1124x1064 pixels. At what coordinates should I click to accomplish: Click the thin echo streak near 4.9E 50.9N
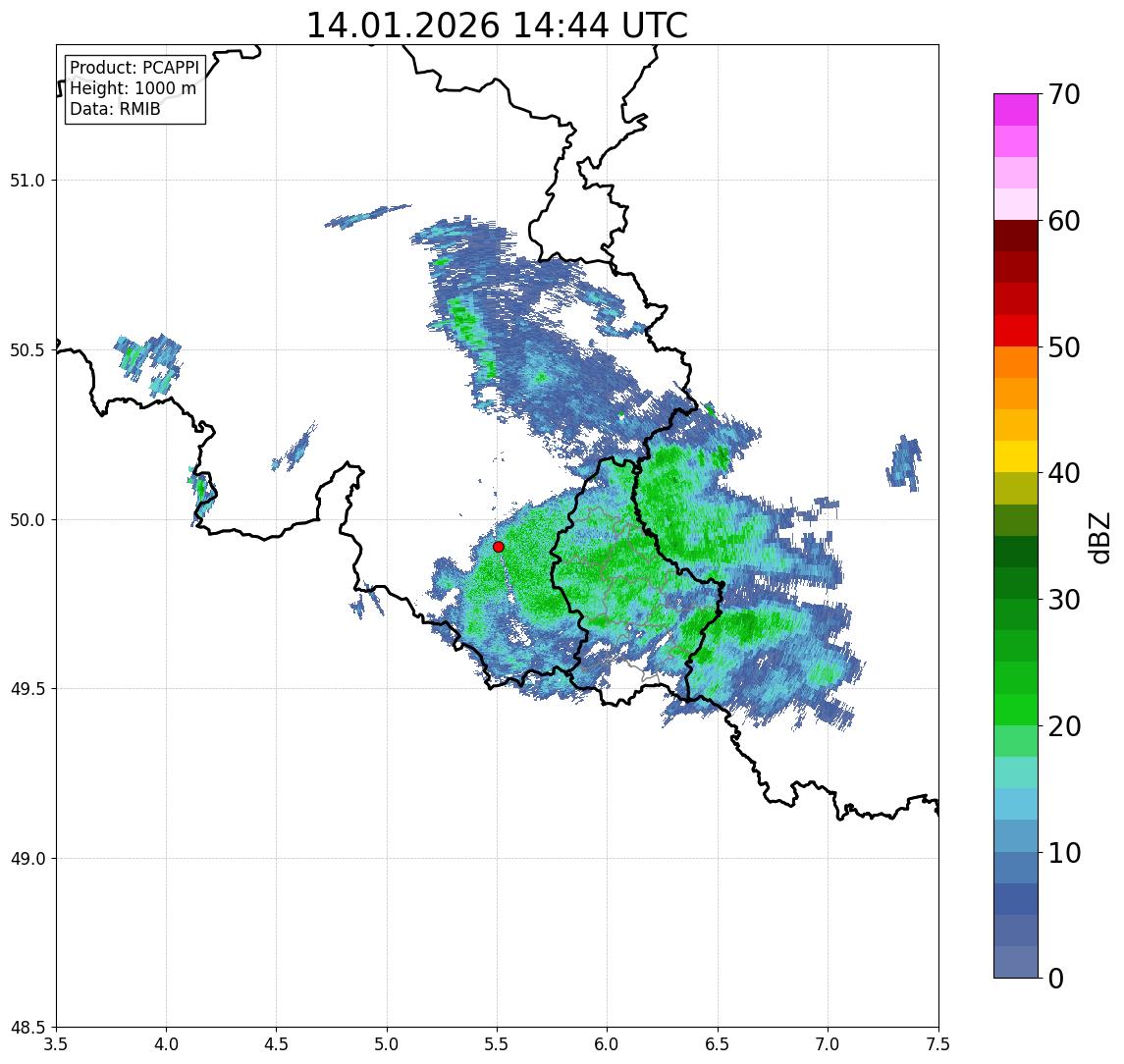(367, 216)
